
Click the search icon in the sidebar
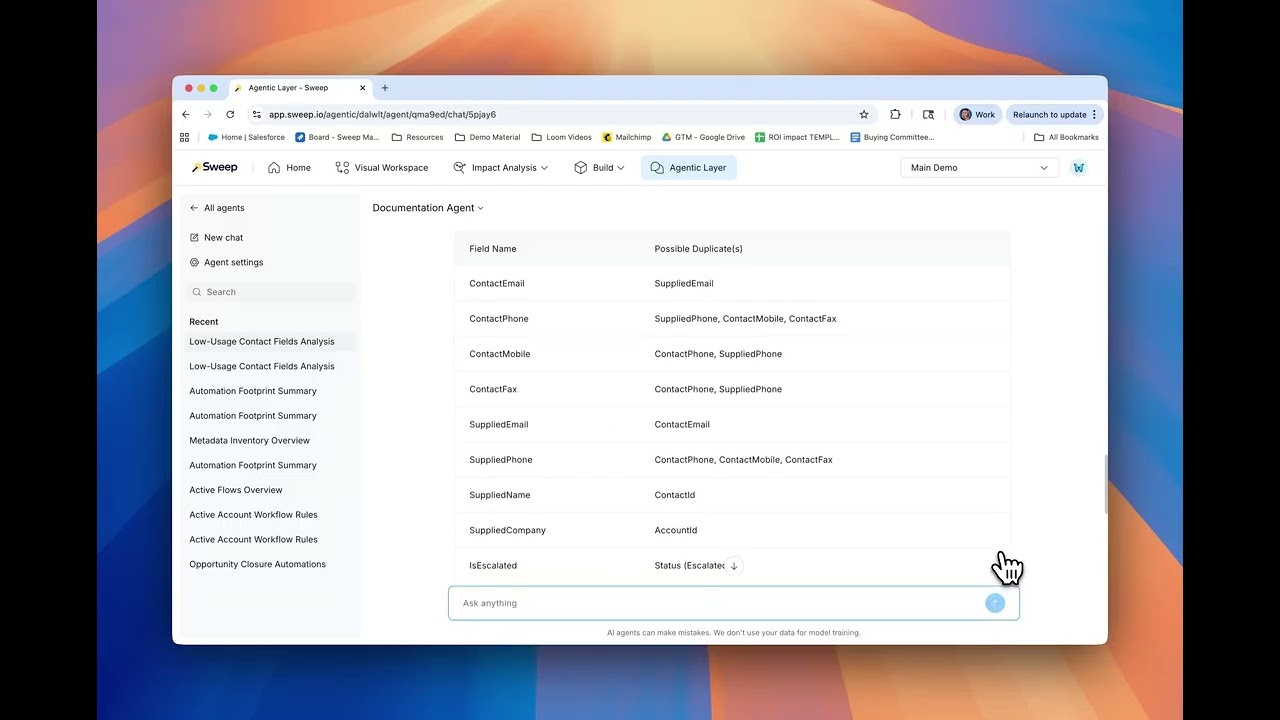pos(198,291)
